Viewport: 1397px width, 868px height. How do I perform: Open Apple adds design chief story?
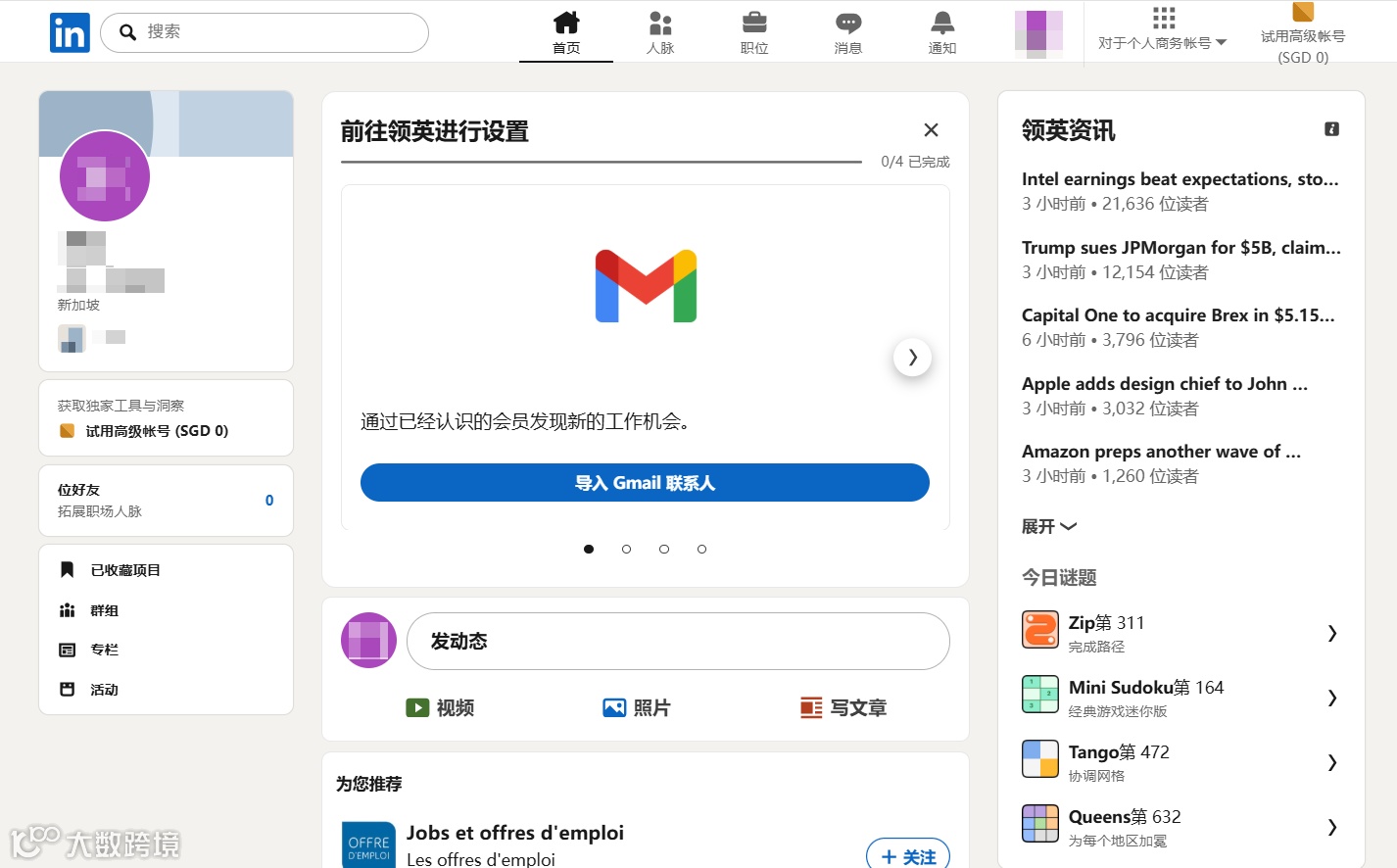click(x=1165, y=384)
